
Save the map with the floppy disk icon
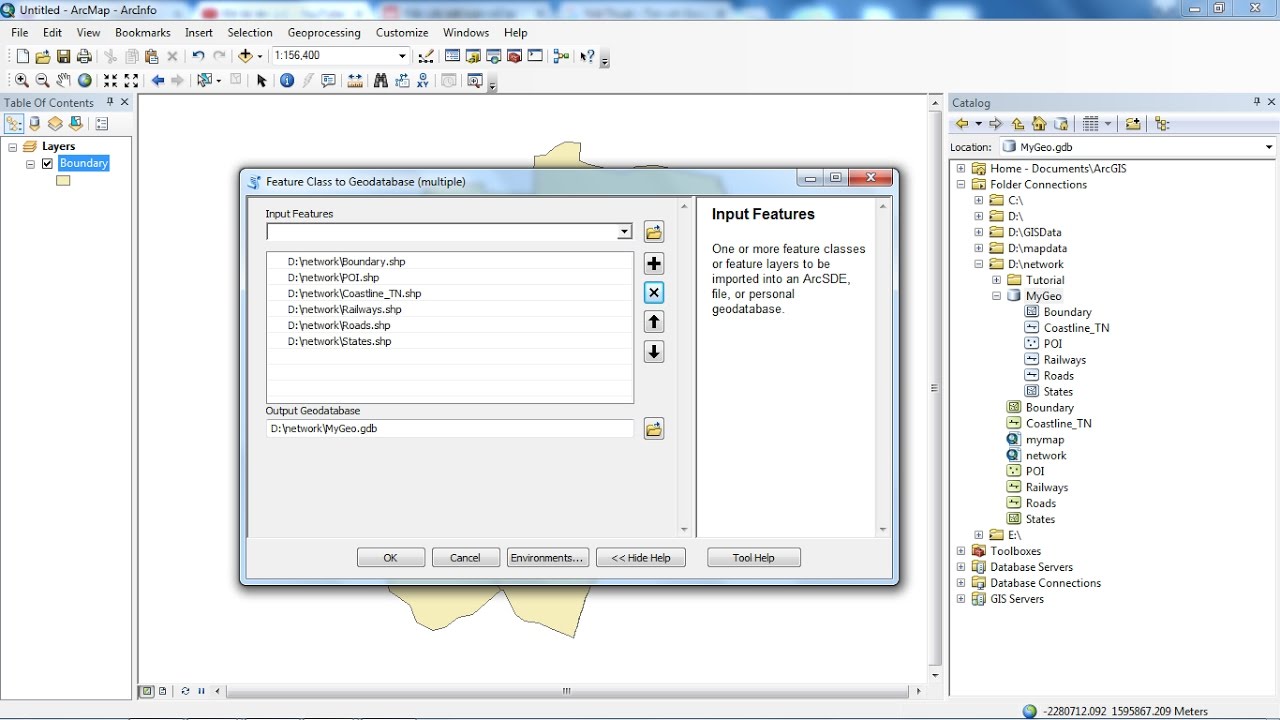[64, 57]
